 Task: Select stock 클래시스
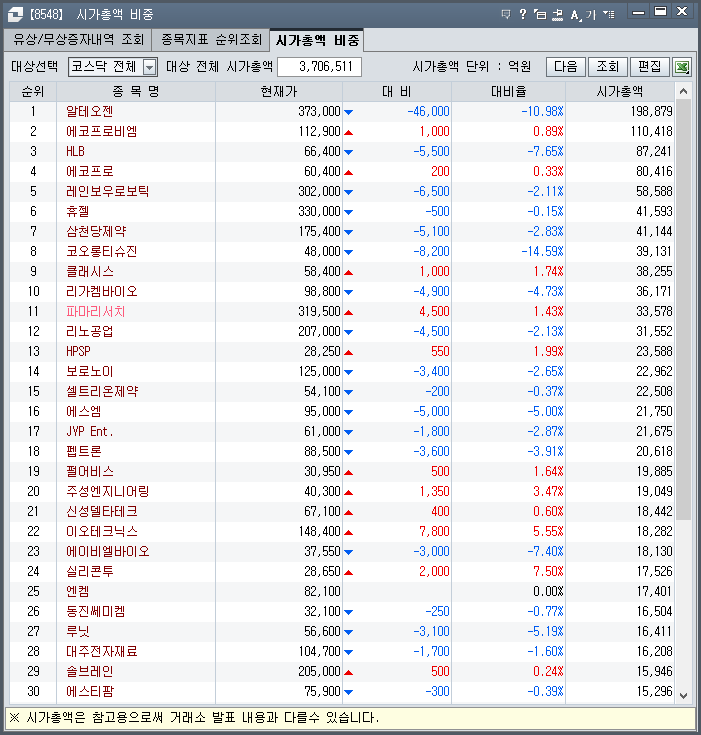point(90,271)
